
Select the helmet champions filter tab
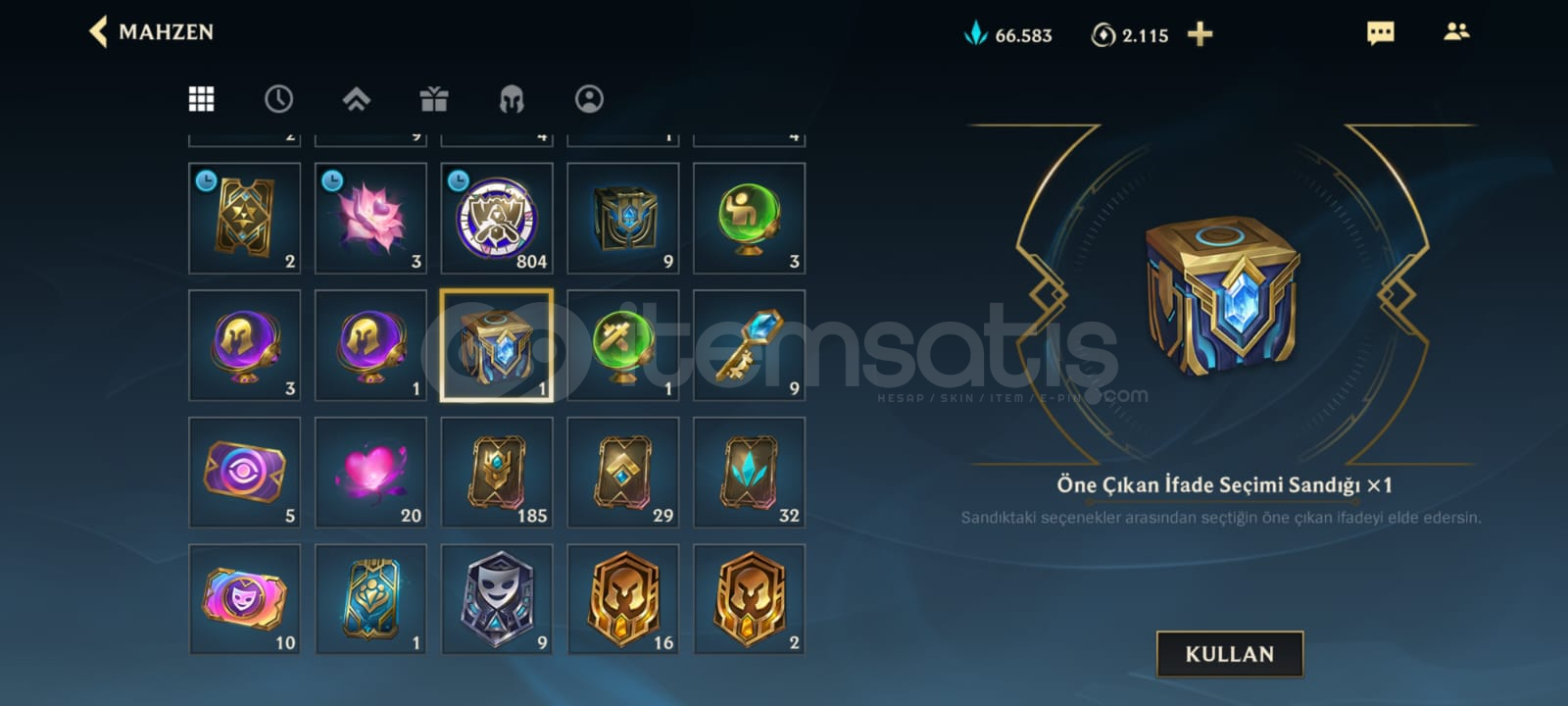(x=512, y=99)
